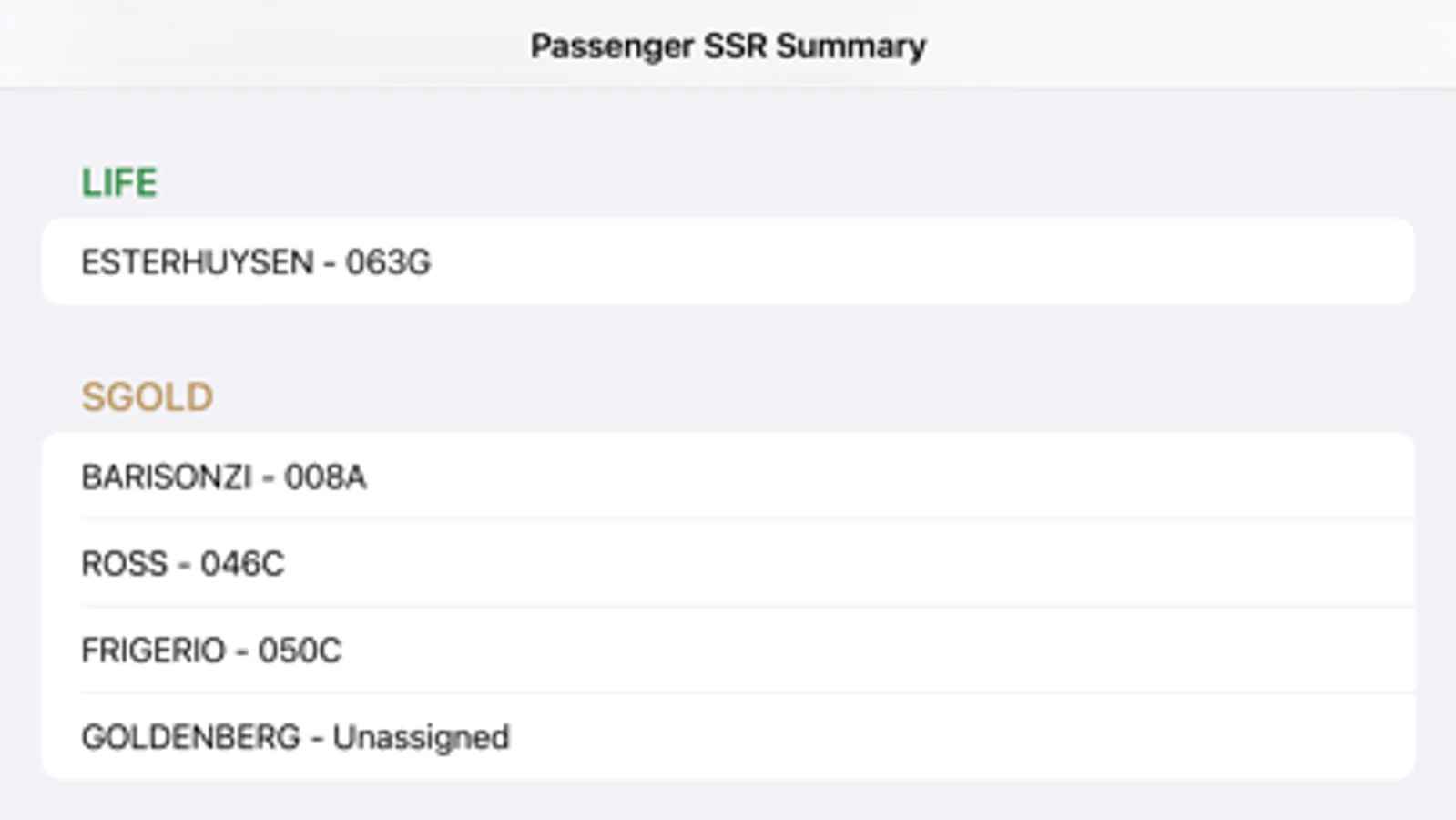The image size is (1456, 820).
Task: Click the Unassigned seat label
Action: point(421,737)
